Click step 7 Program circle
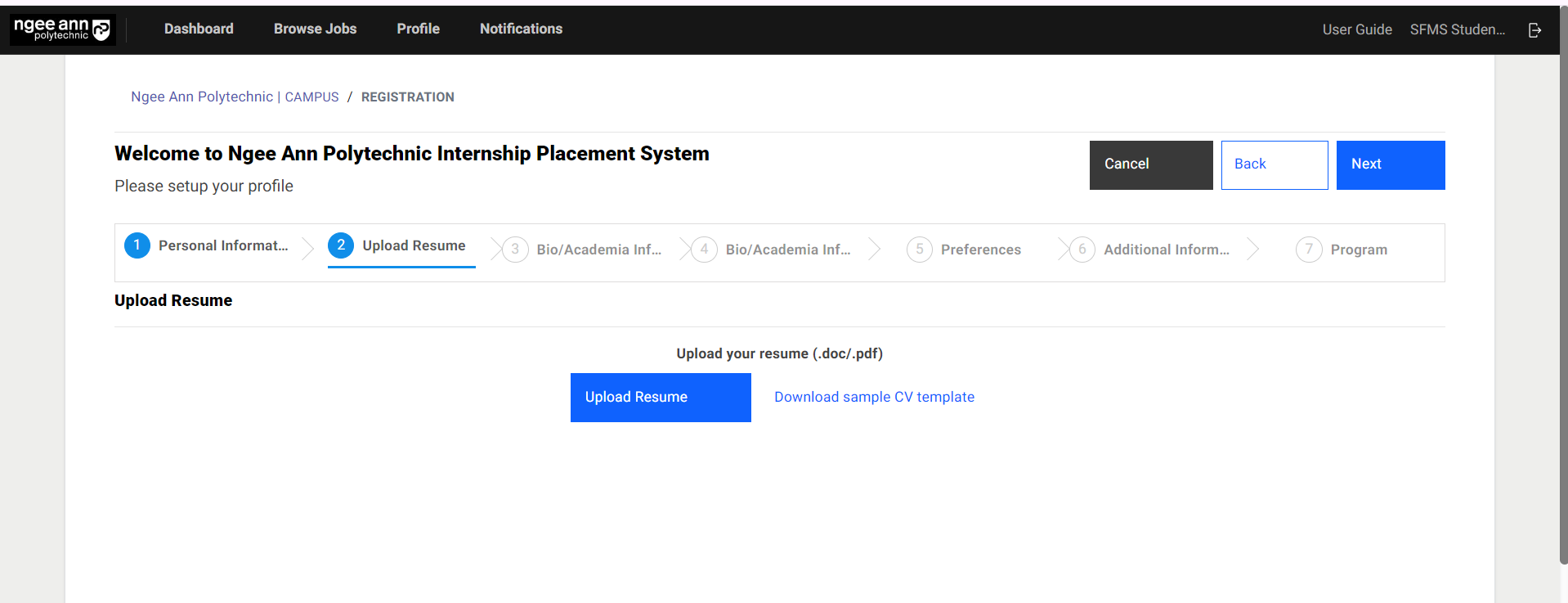Image resolution: width=1568 pixels, height=603 pixels. click(1308, 250)
